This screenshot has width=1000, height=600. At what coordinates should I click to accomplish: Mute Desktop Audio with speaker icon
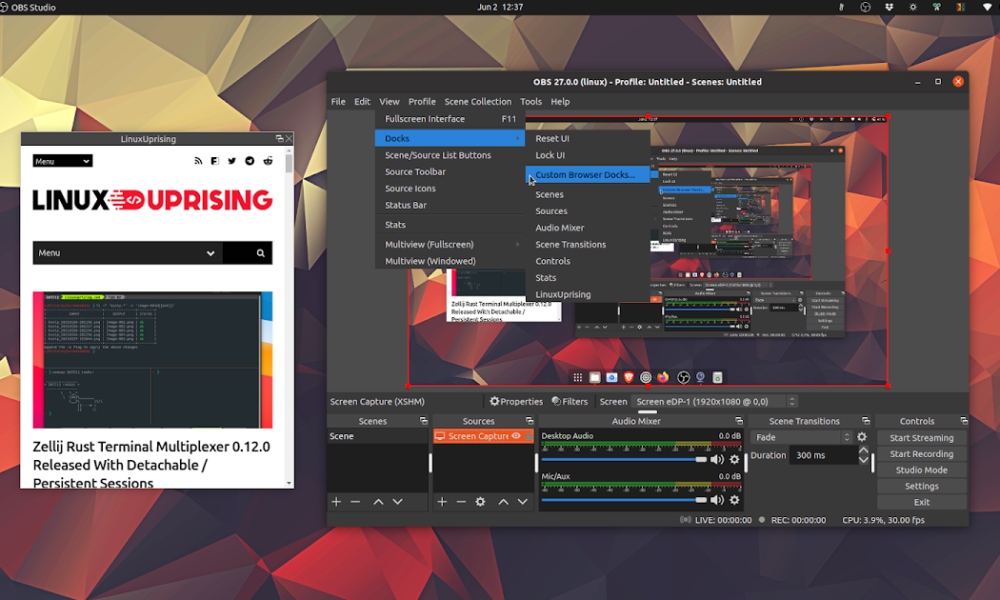[x=717, y=459]
